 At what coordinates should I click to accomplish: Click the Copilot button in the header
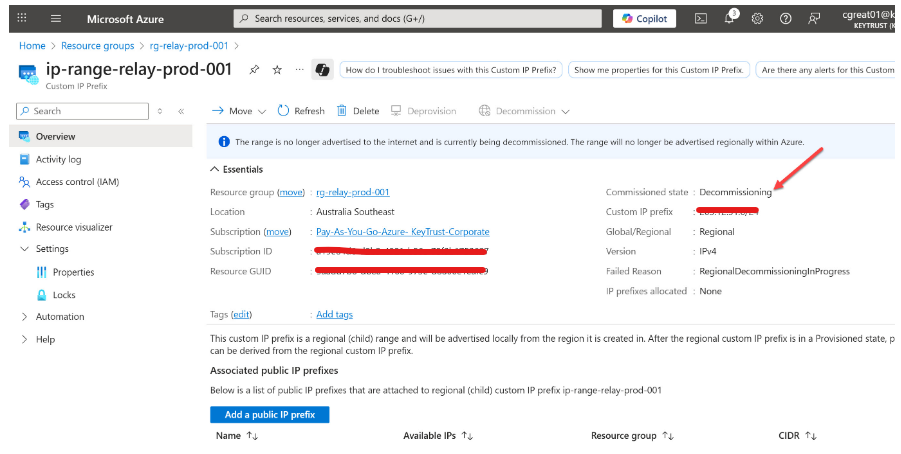644,18
